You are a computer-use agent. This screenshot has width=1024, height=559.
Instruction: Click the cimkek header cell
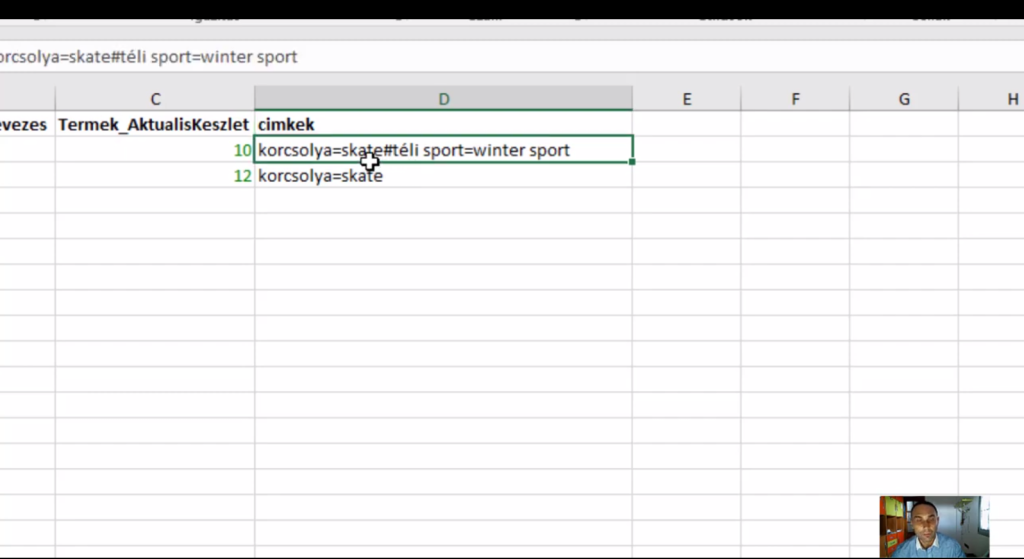(443, 124)
